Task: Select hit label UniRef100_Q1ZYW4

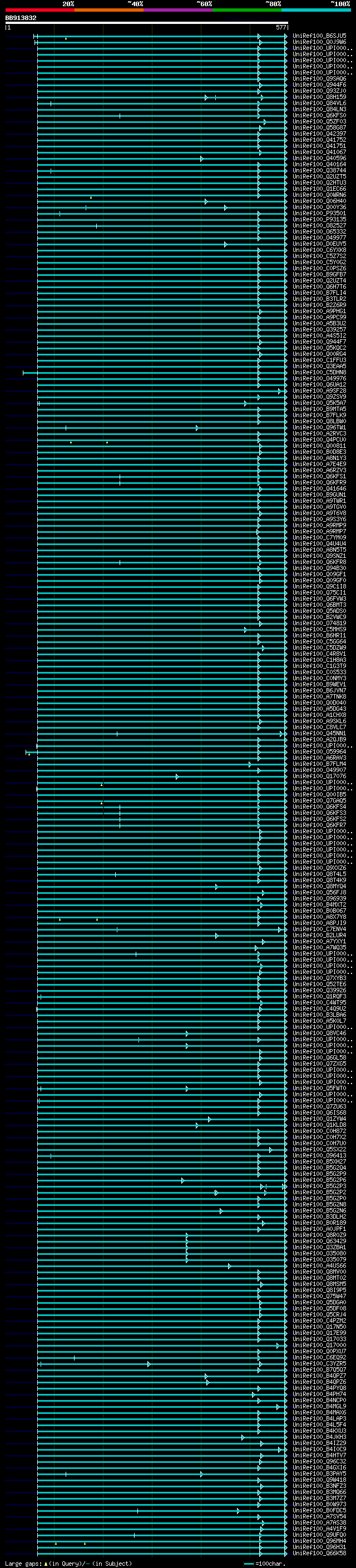Action: click(x=319, y=1119)
